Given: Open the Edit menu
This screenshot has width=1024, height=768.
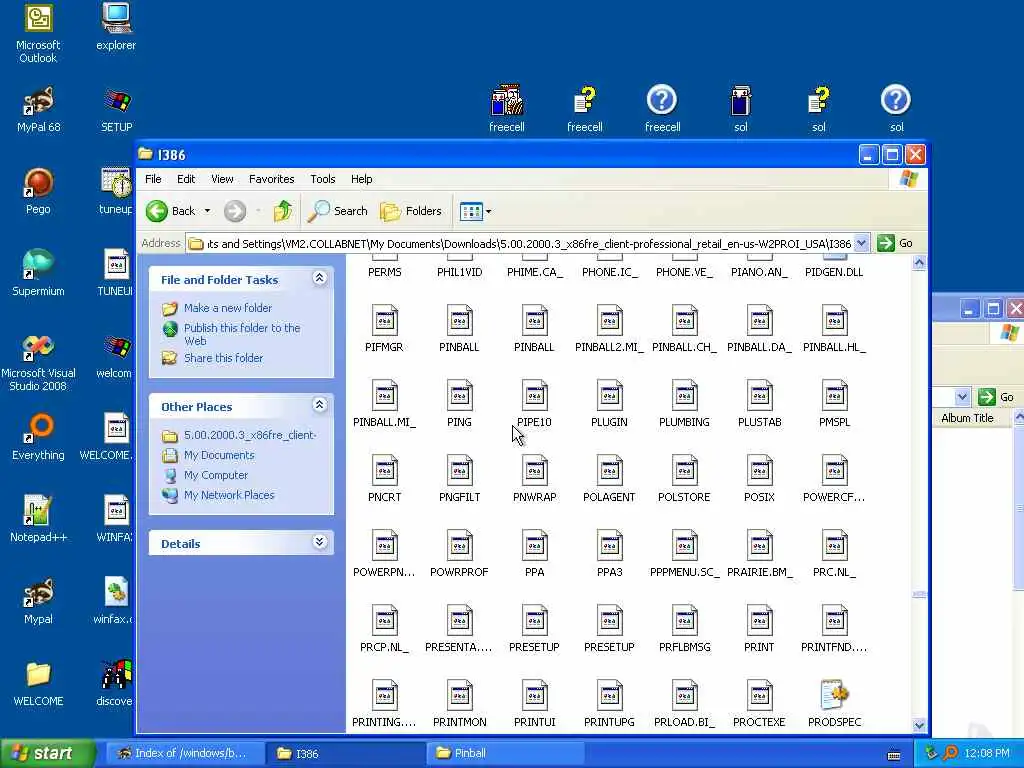Looking at the screenshot, I should [186, 179].
